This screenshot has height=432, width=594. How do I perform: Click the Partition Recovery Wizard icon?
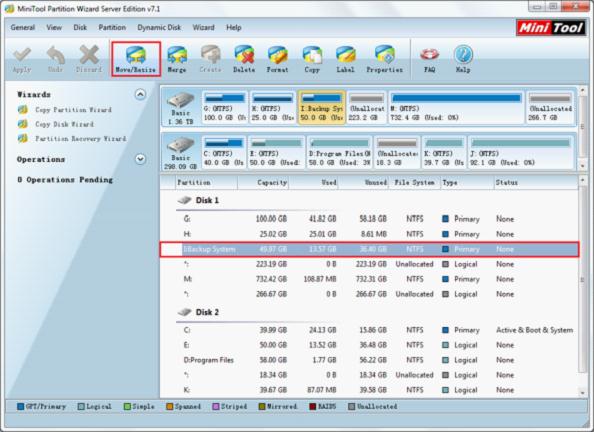tap(23, 139)
